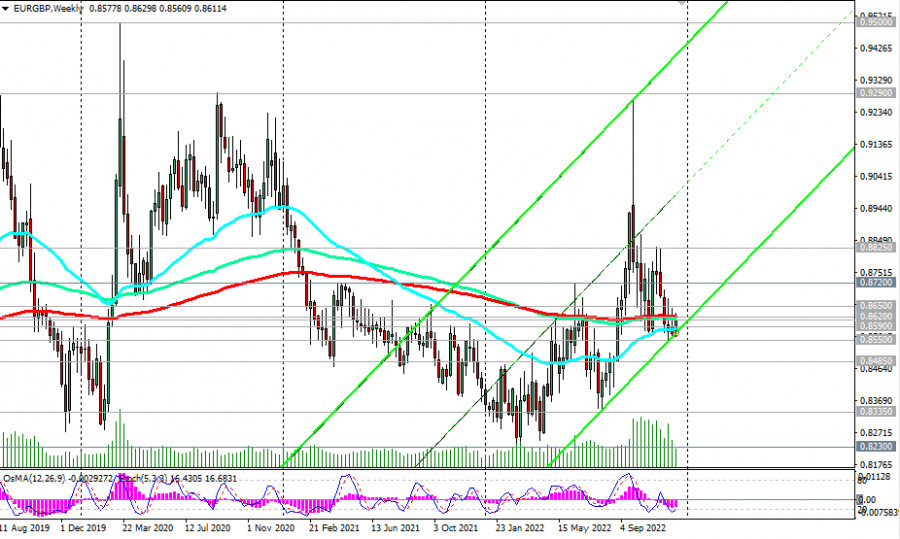Image resolution: width=900 pixels, height=539 pixels.
Task: Select the "0.86200" price level tag
Action: click(876, 316)
